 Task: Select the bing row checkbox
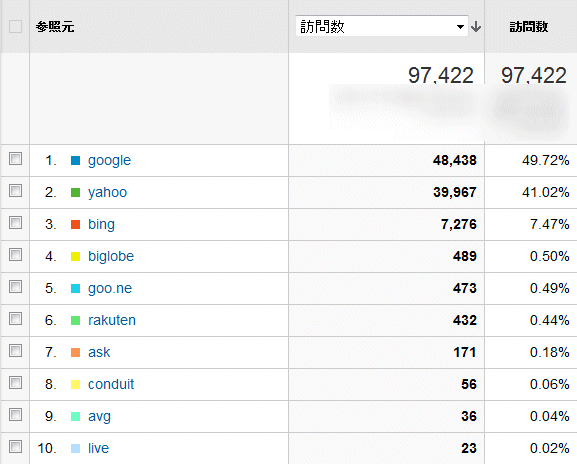point(15,223)
